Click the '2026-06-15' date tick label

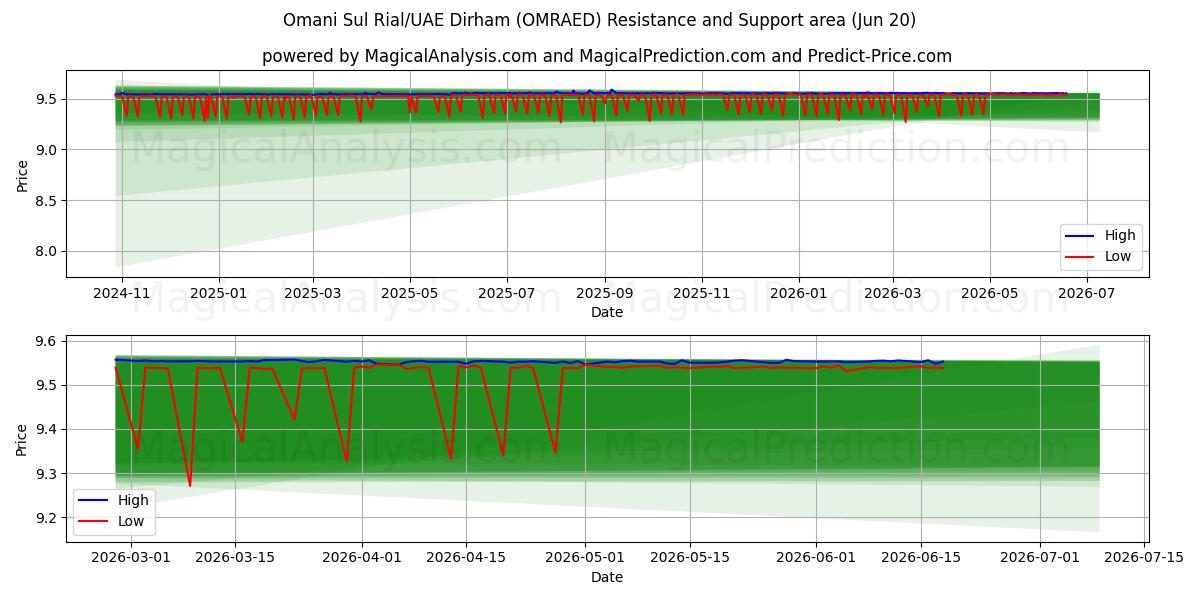921,558
